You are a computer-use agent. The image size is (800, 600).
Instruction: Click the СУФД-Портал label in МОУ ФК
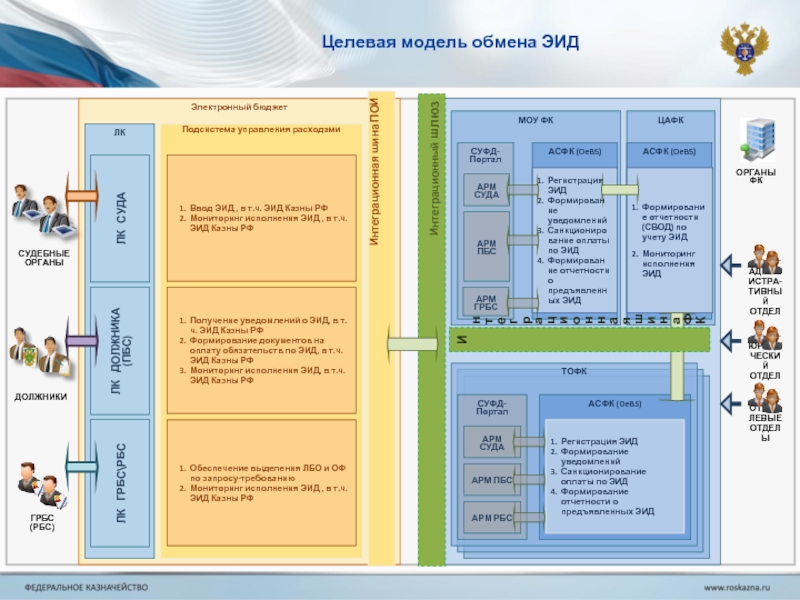coord(485,155)
